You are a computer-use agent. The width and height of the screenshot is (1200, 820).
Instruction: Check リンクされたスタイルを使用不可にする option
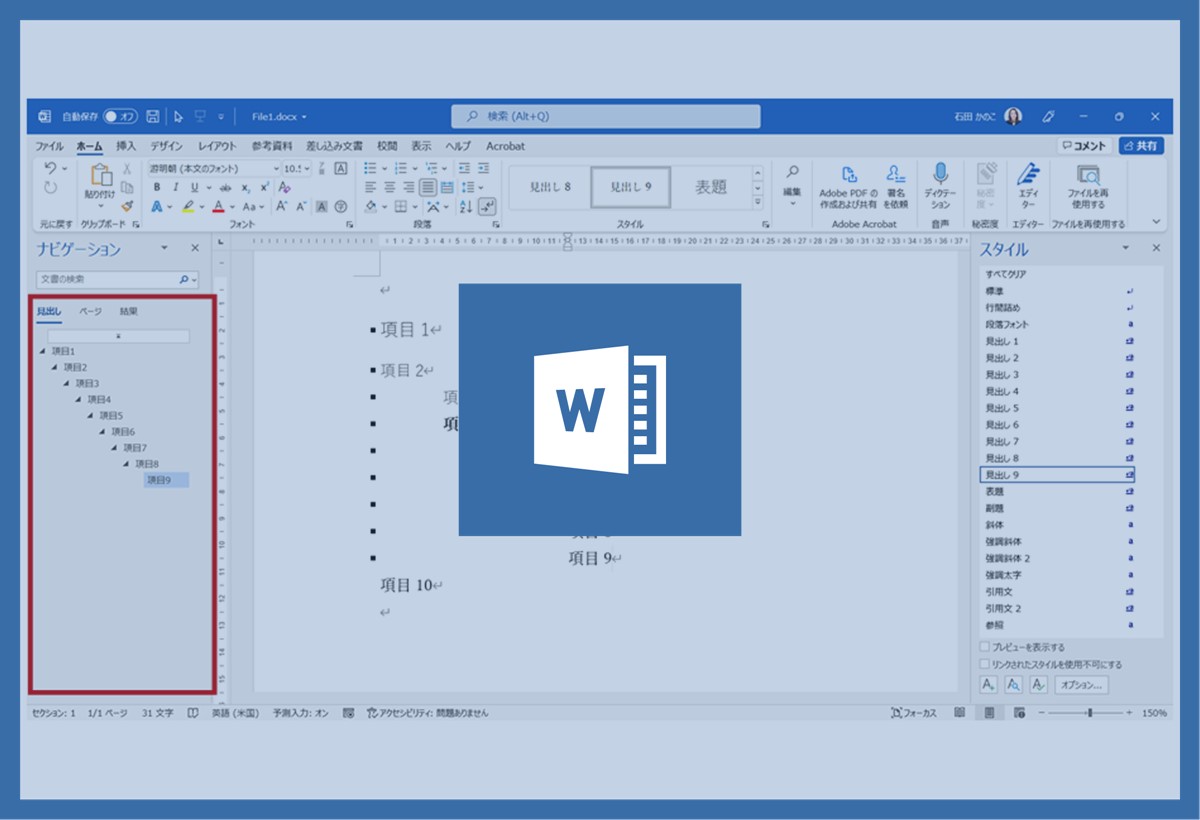(x=985, y=664)
